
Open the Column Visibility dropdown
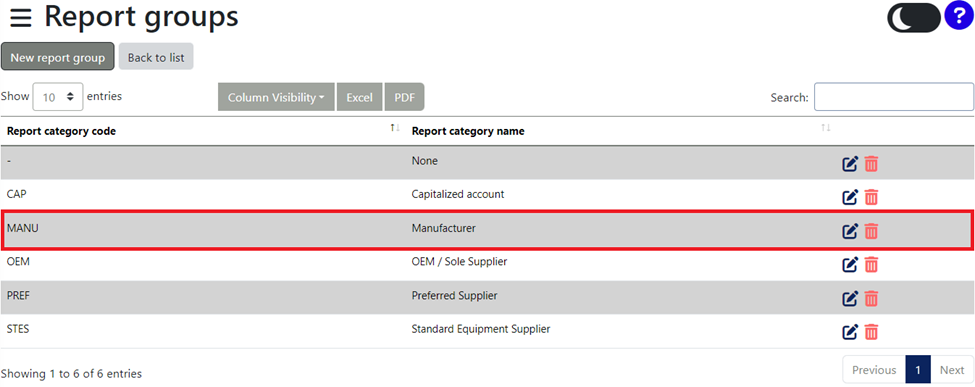tap(276, 97)
